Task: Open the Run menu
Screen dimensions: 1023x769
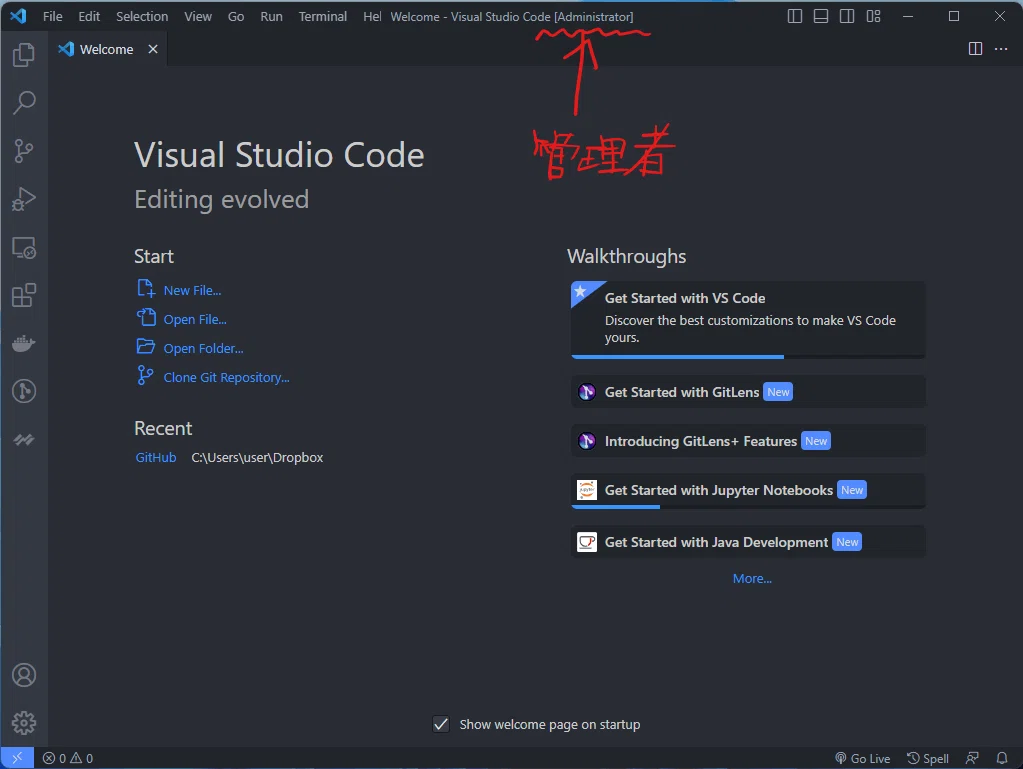Action: 271,16
